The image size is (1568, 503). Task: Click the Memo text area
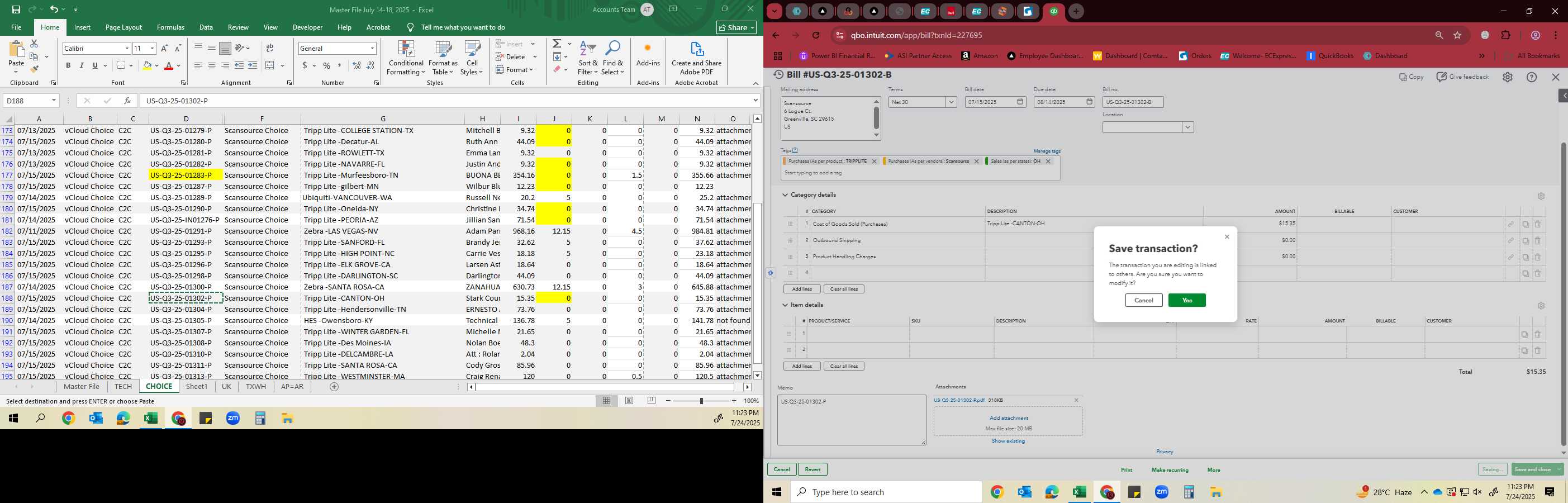tap(852, 420)
